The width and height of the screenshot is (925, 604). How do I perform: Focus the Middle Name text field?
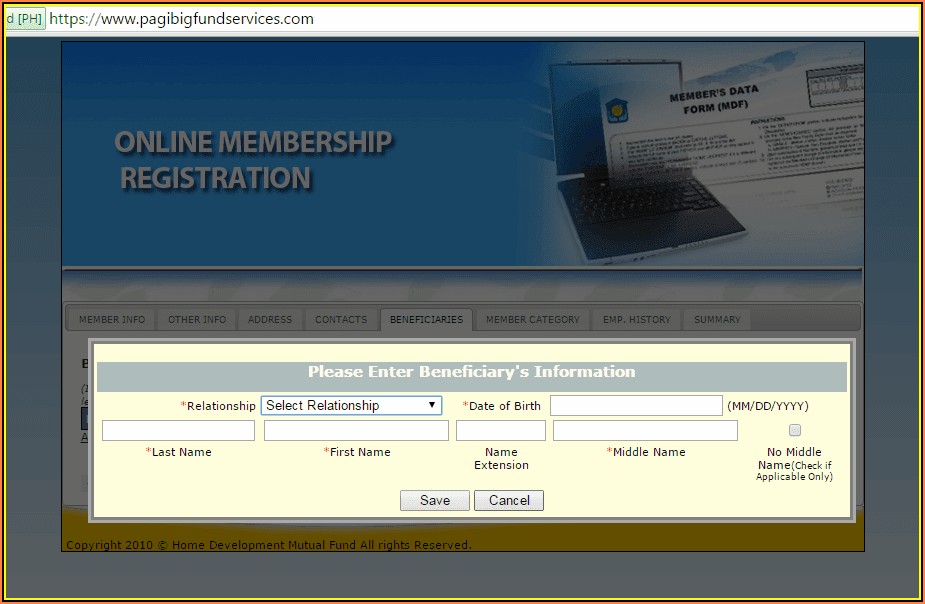(645, 430)
